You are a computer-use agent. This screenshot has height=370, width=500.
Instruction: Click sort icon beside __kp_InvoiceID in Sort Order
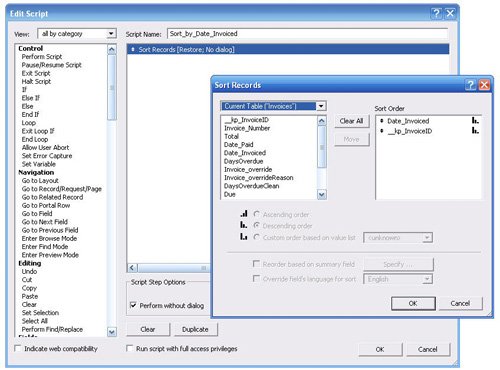pyautogui.click(x=475, y=131)
